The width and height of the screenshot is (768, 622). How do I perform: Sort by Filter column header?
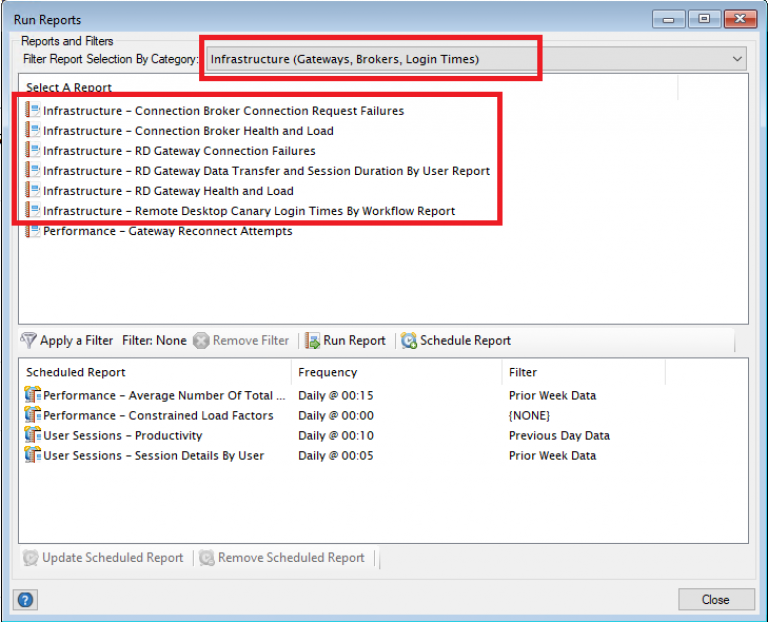pos(523,372)
